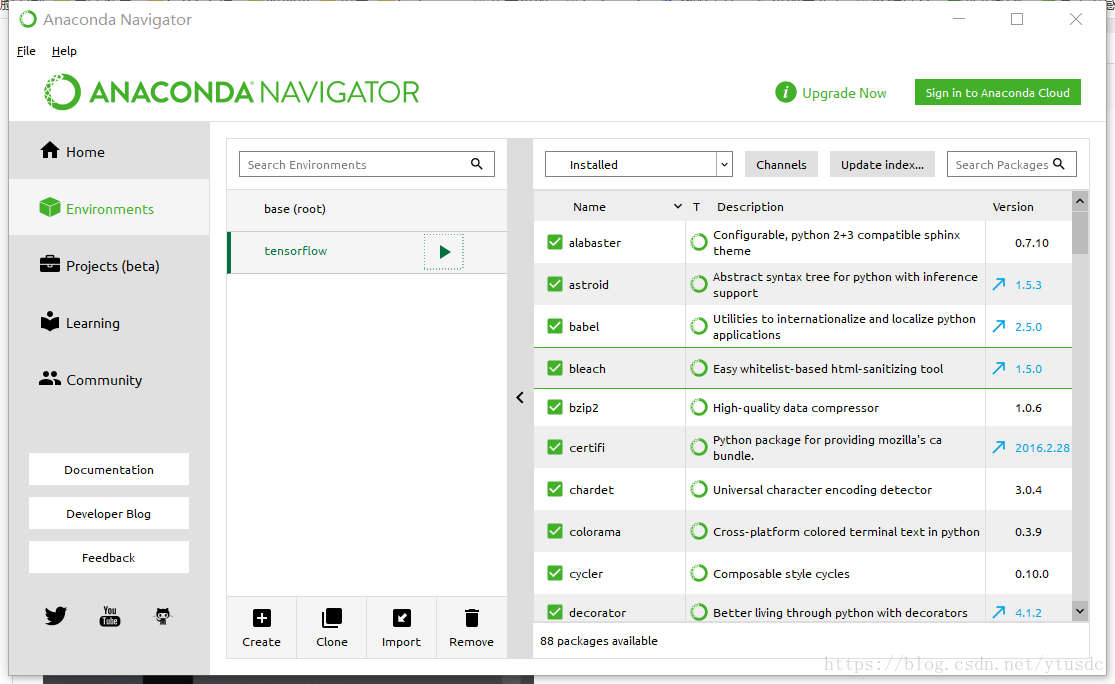Viewport: 1115px width, 684px height.
Task: Collapse the environments panel with left chevron
Action: 520,397
